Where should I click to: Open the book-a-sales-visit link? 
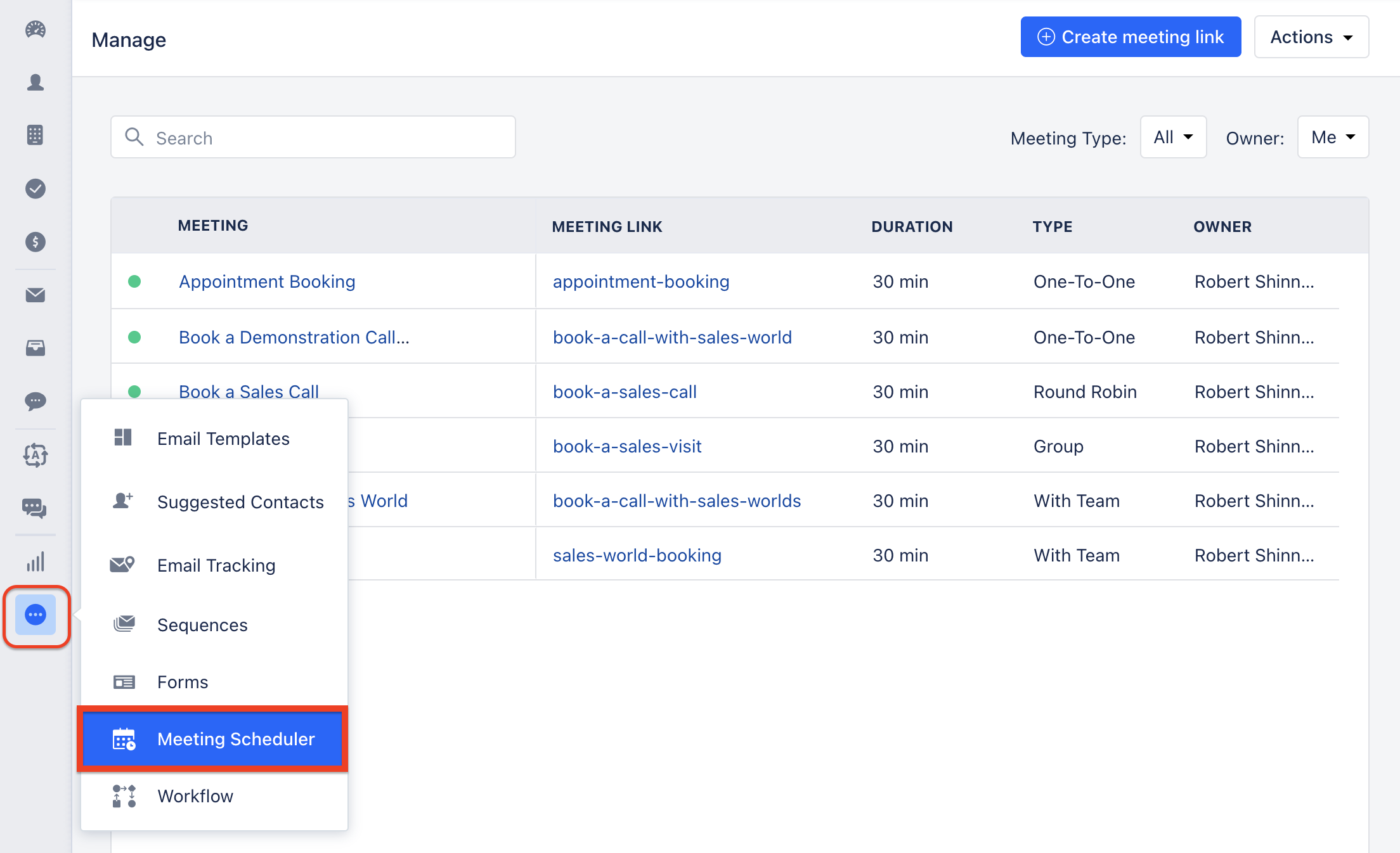[627, 446]
